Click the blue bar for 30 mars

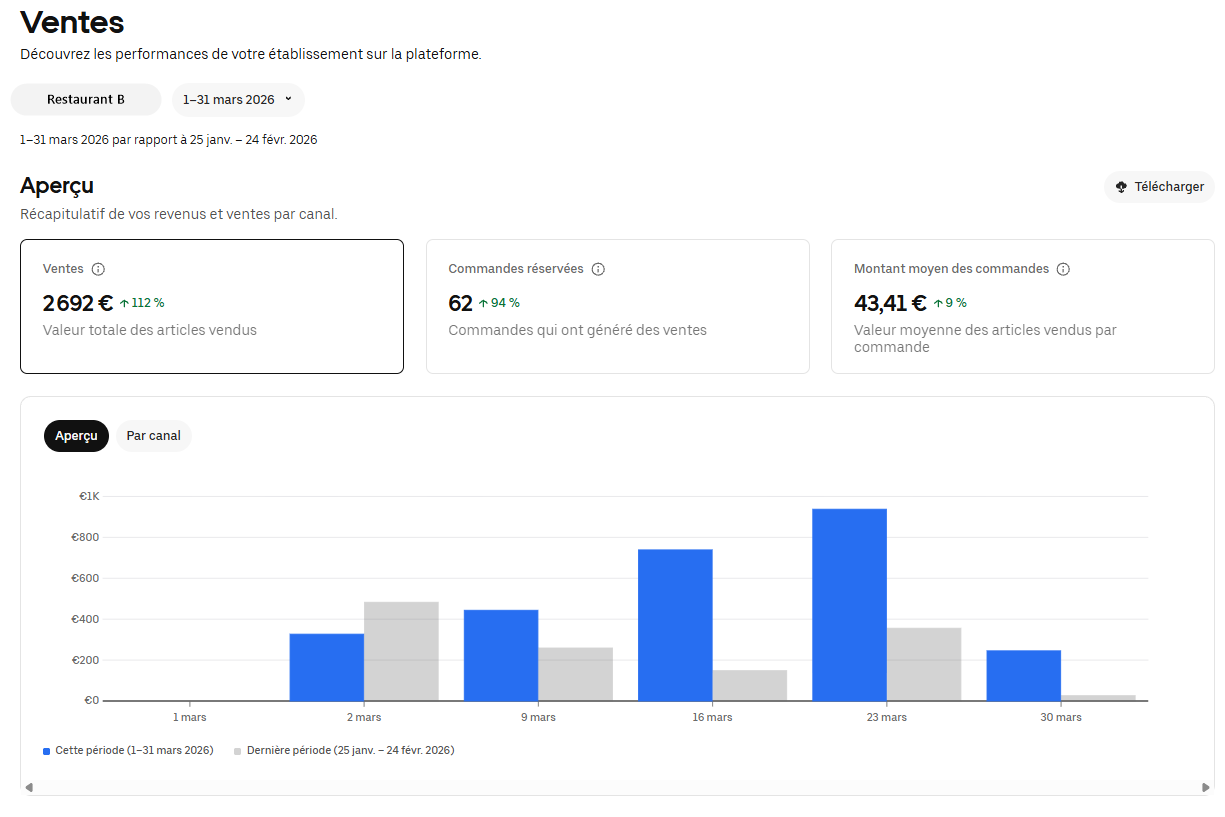coord(1024,676)
